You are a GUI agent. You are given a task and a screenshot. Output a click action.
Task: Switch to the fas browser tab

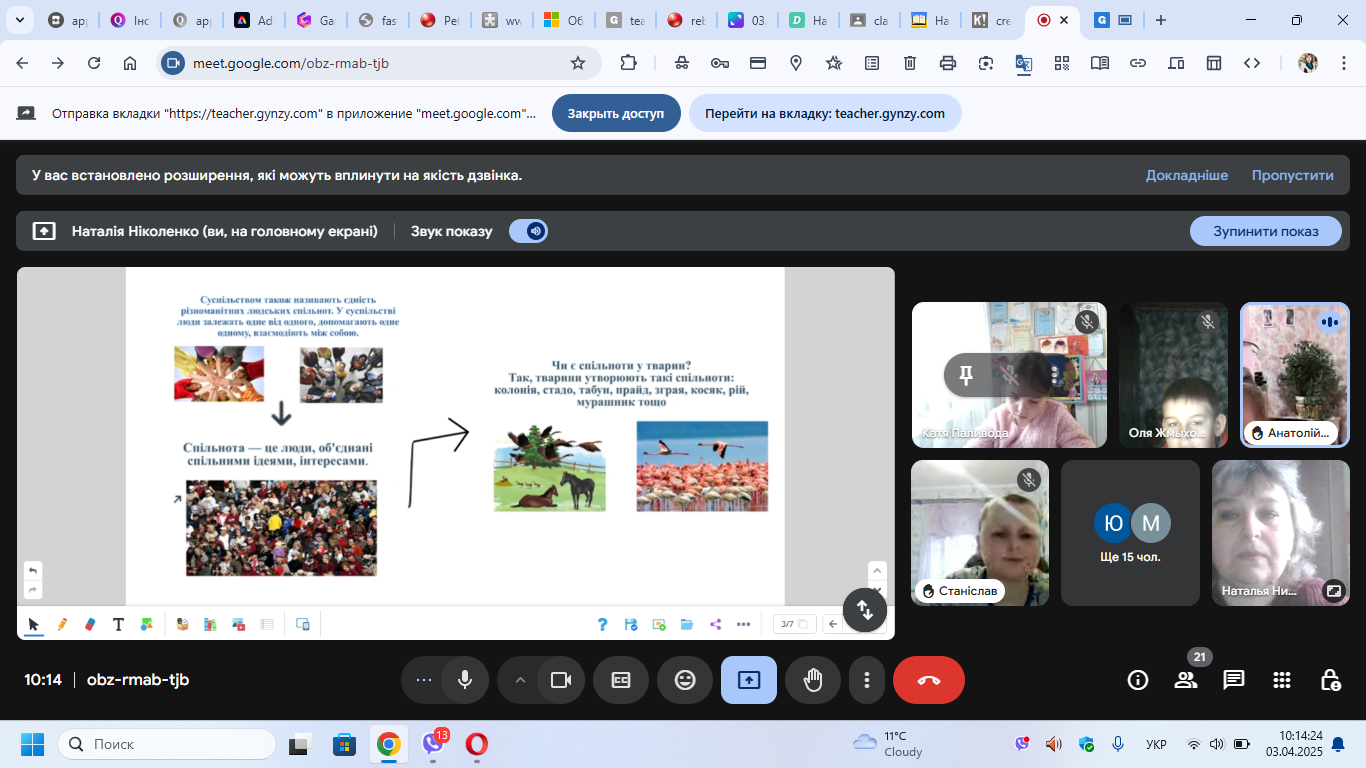tap(377, 20)
